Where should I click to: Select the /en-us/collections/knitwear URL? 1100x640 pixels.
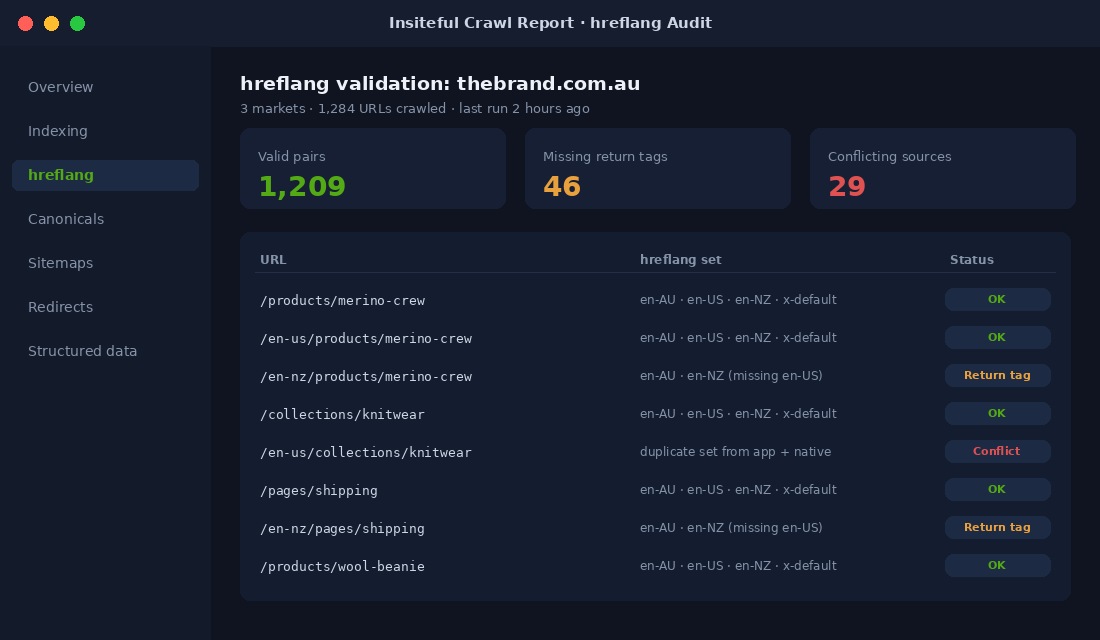point(365,453)
